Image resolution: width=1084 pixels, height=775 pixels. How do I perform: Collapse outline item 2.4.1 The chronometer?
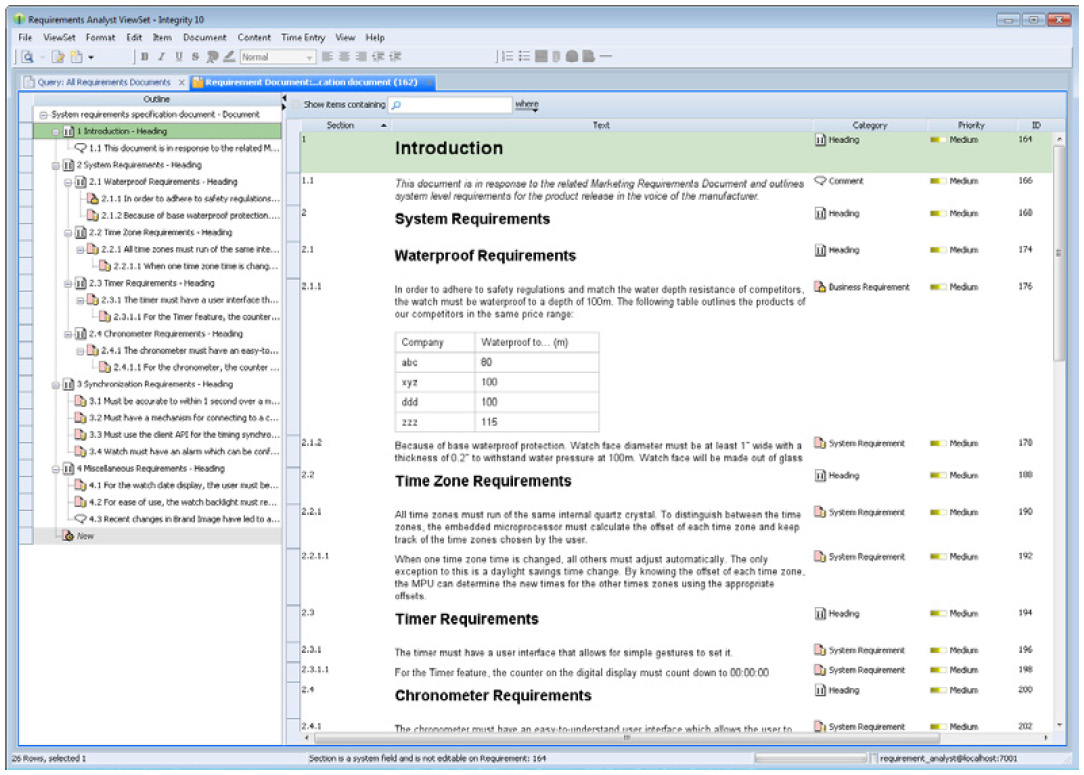click(80, 351)
